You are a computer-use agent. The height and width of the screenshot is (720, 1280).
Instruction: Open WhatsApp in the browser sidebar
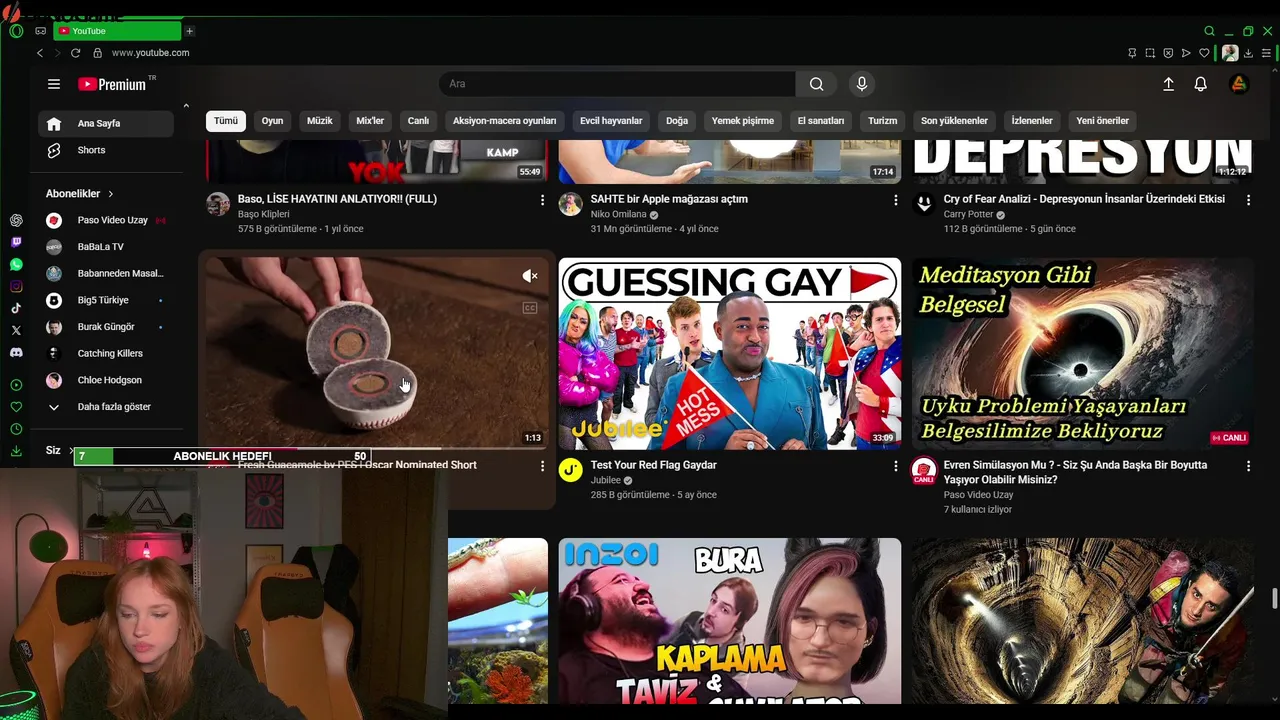click(x=16, y=264)
